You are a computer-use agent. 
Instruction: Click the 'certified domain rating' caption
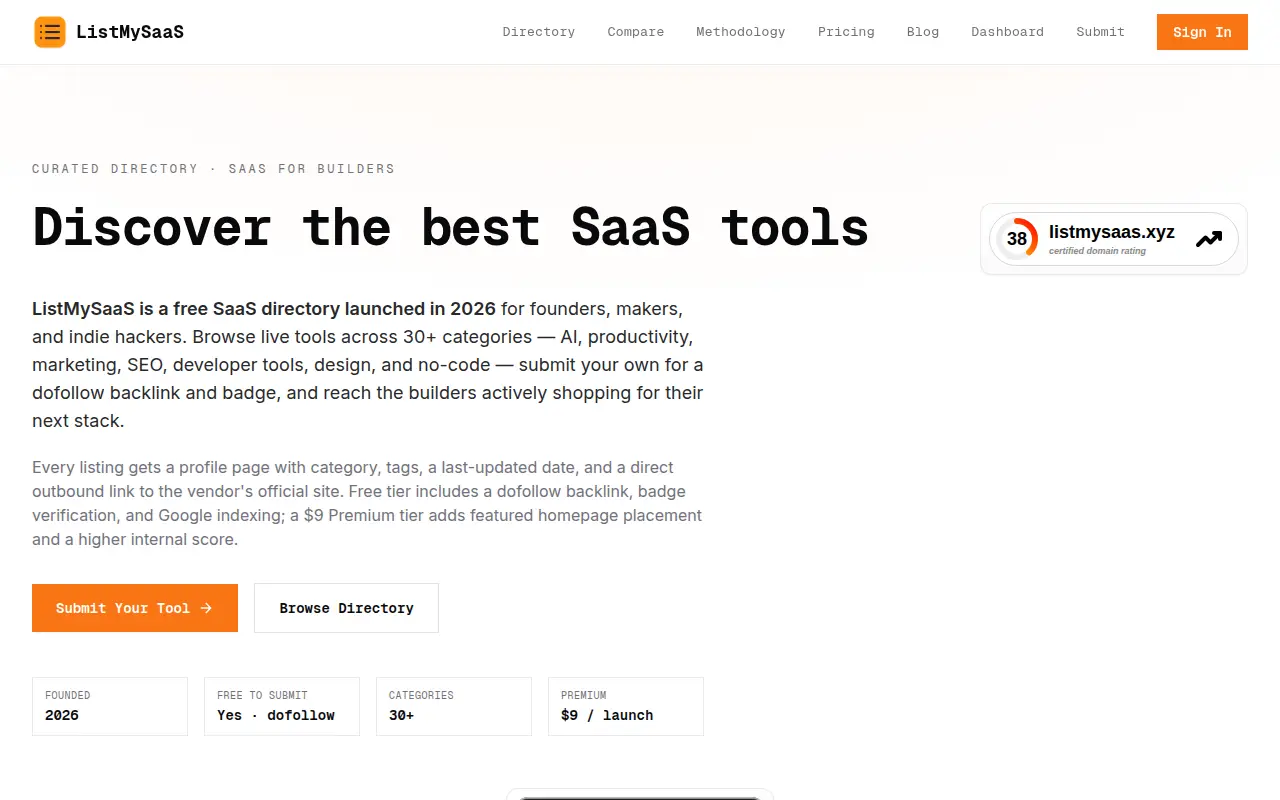click(1097, 251)
